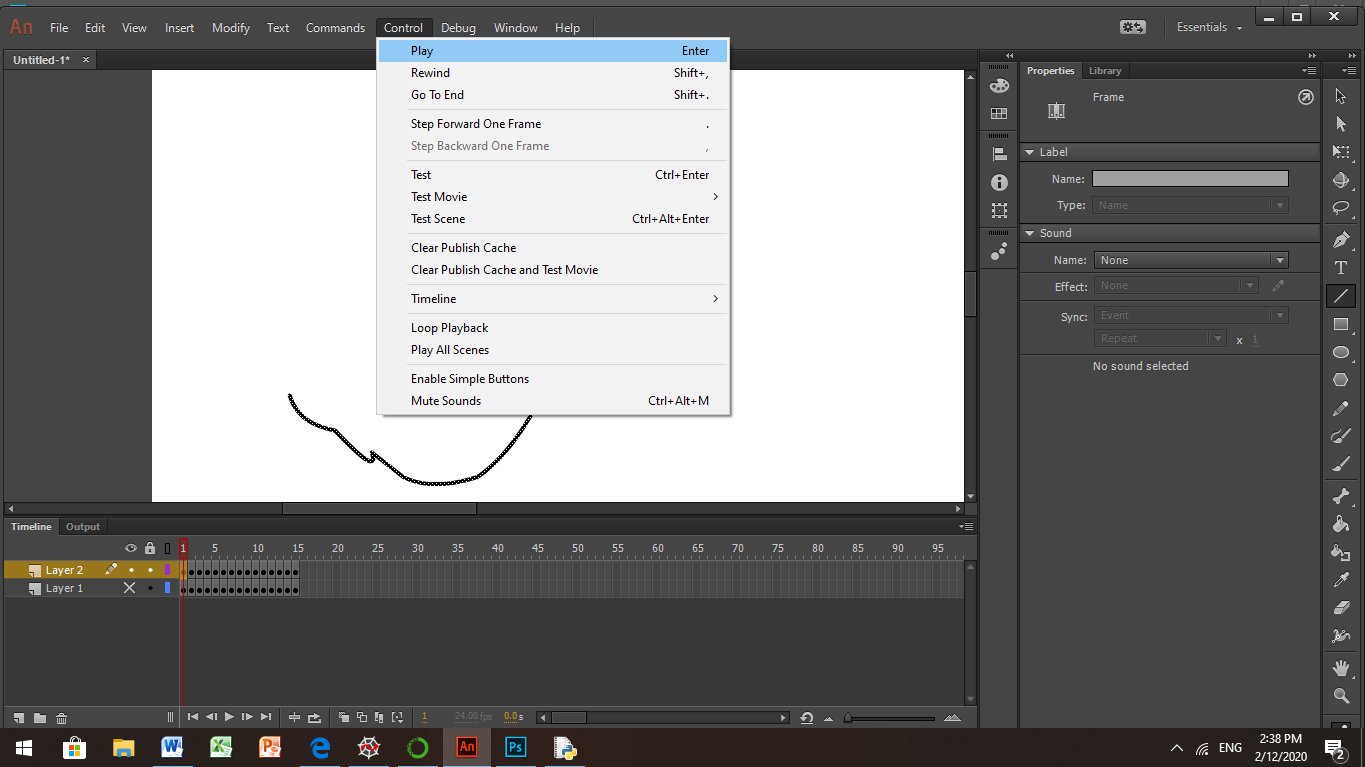
Task: Delete layer with trash icon
Action: (x=61, y=718)
